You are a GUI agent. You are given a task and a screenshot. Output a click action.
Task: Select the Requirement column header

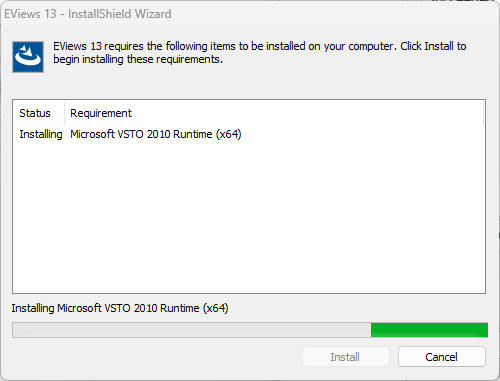[x=101, y=113]
